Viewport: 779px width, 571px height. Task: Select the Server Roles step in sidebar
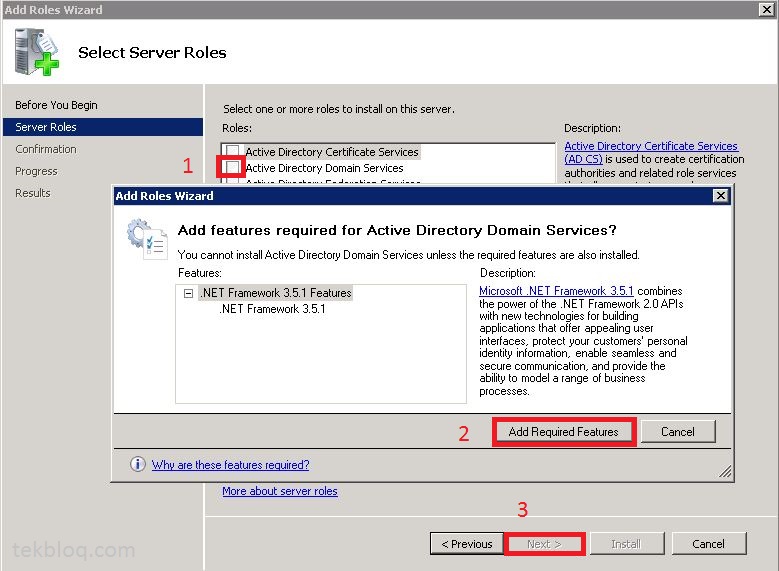coord(103,127)
